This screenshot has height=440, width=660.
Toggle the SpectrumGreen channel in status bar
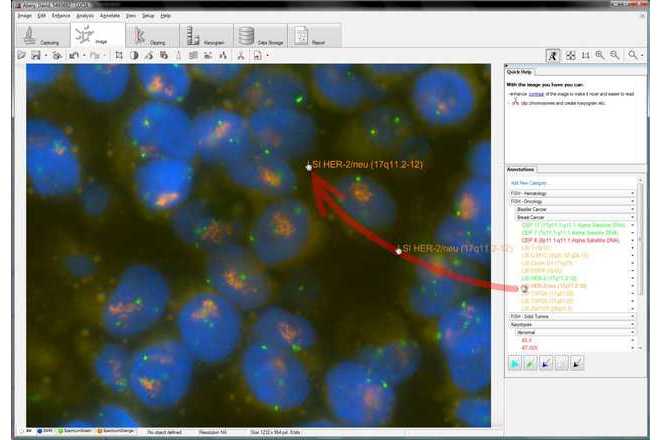[x=74, y=432]
